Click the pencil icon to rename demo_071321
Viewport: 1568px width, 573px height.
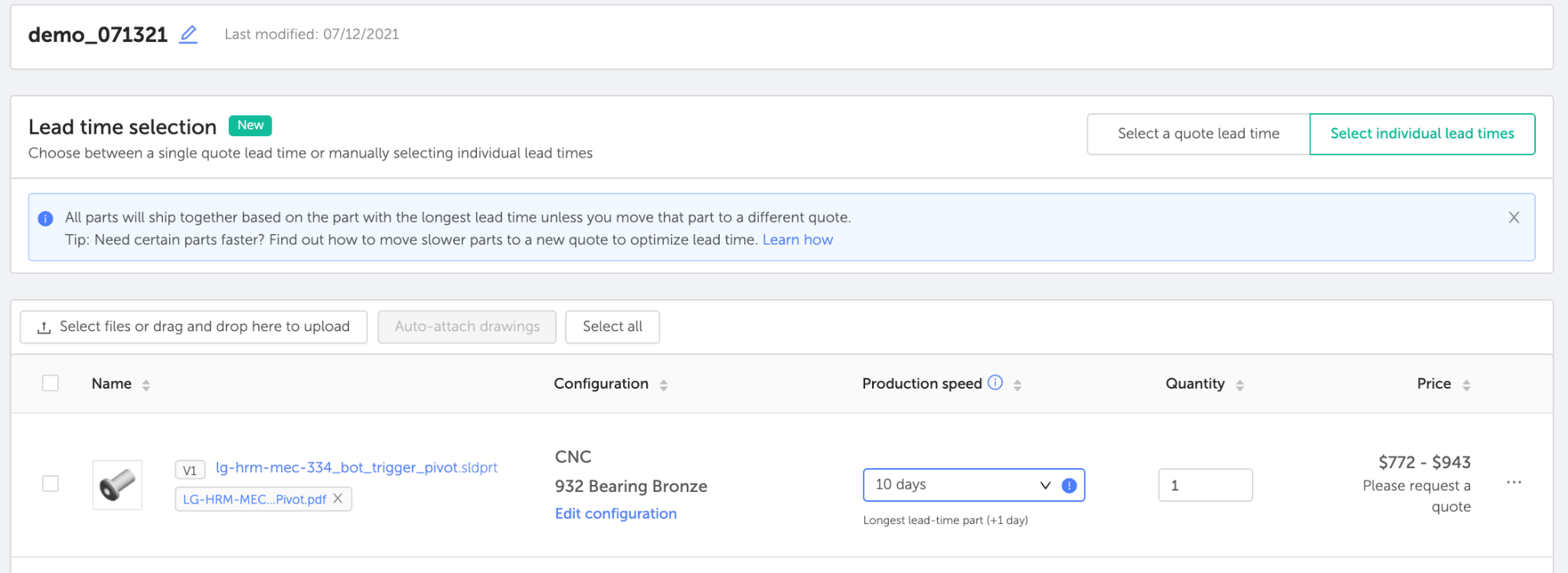188,34
